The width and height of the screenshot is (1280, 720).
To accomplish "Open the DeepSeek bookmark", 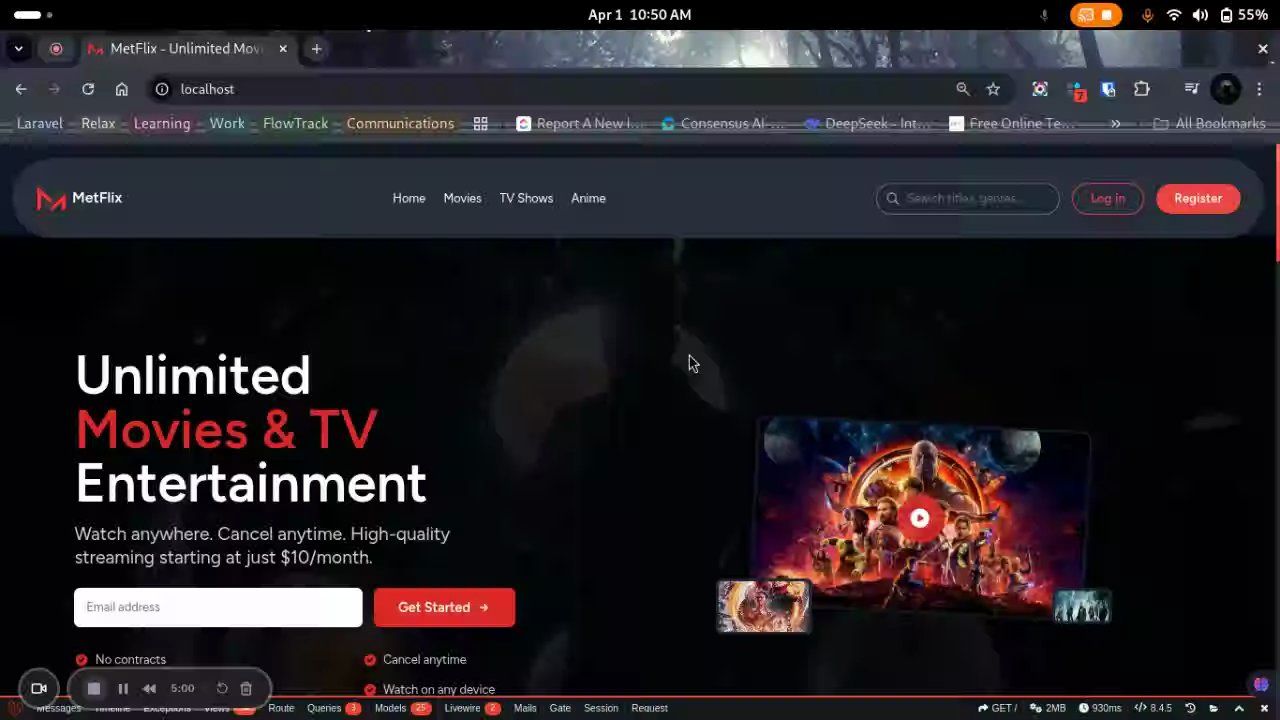I will coord(868,123).
